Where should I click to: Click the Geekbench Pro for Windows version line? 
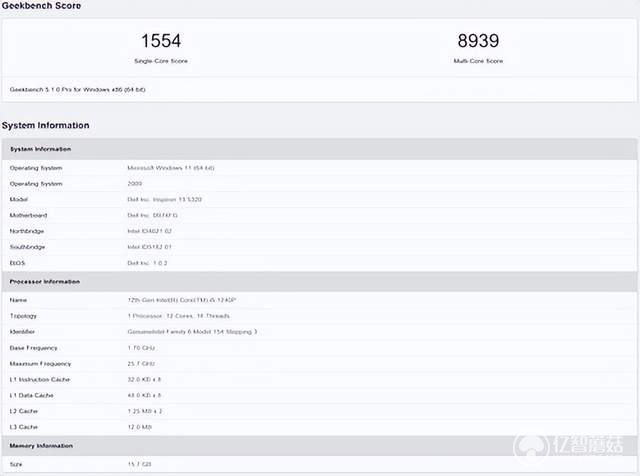[x=78, y=89]
